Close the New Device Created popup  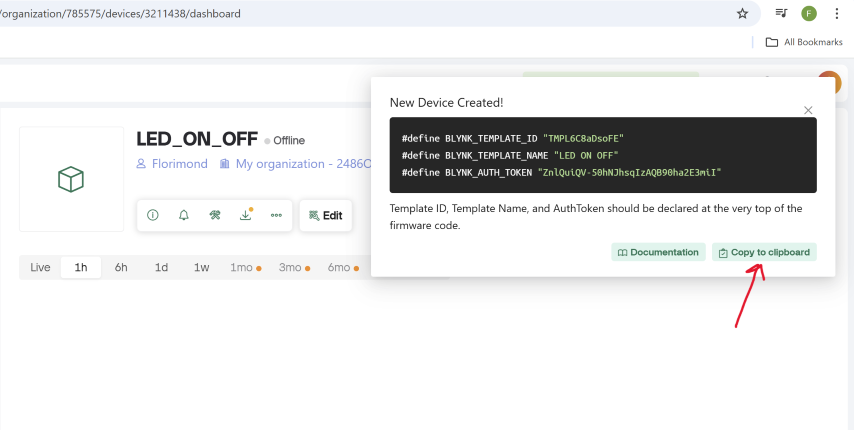click(808, 110)
